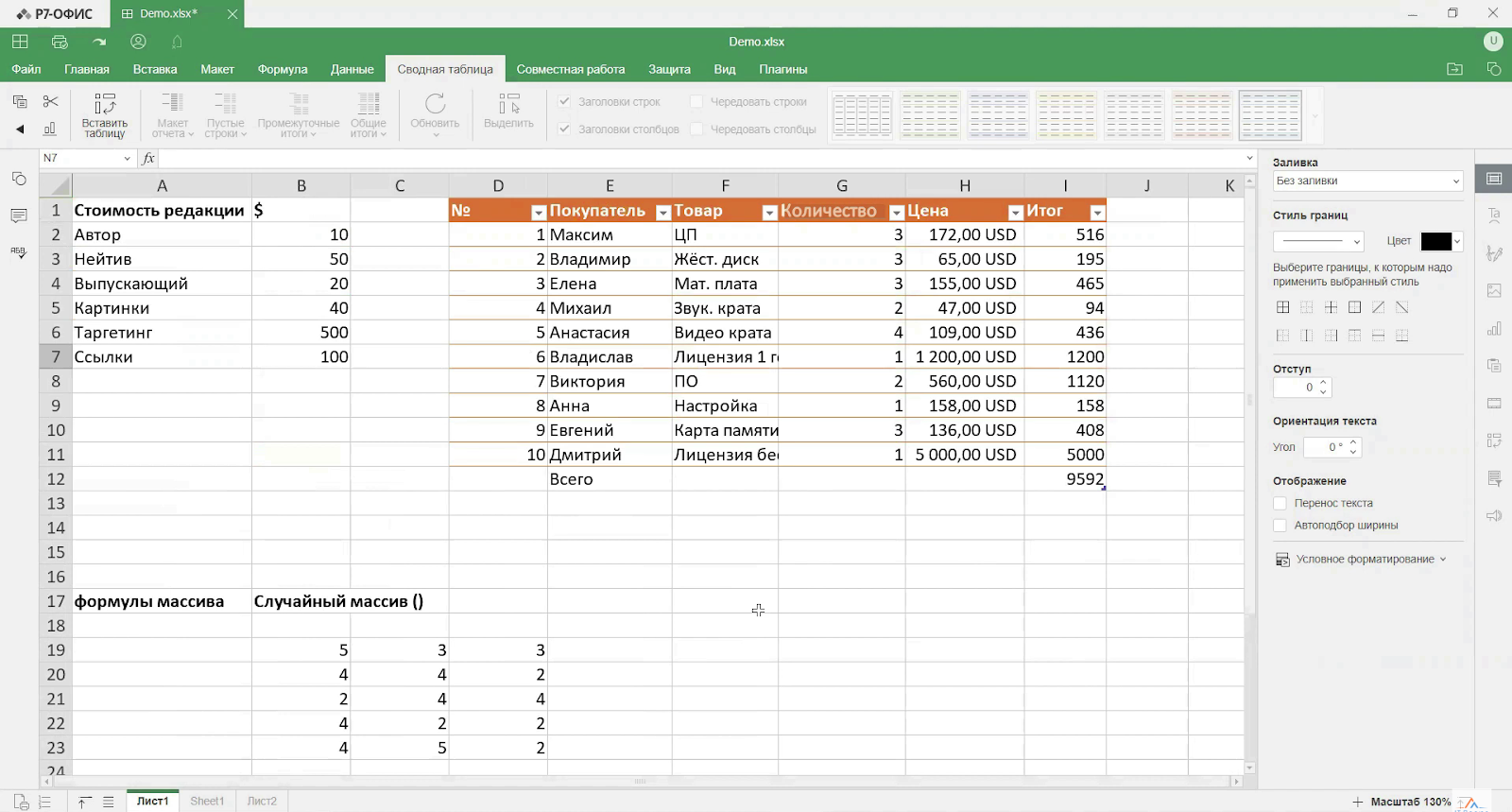1512x812 pixels.
Task: Switch to the Sheet1 sheet tab
Action: coord(207,801)
